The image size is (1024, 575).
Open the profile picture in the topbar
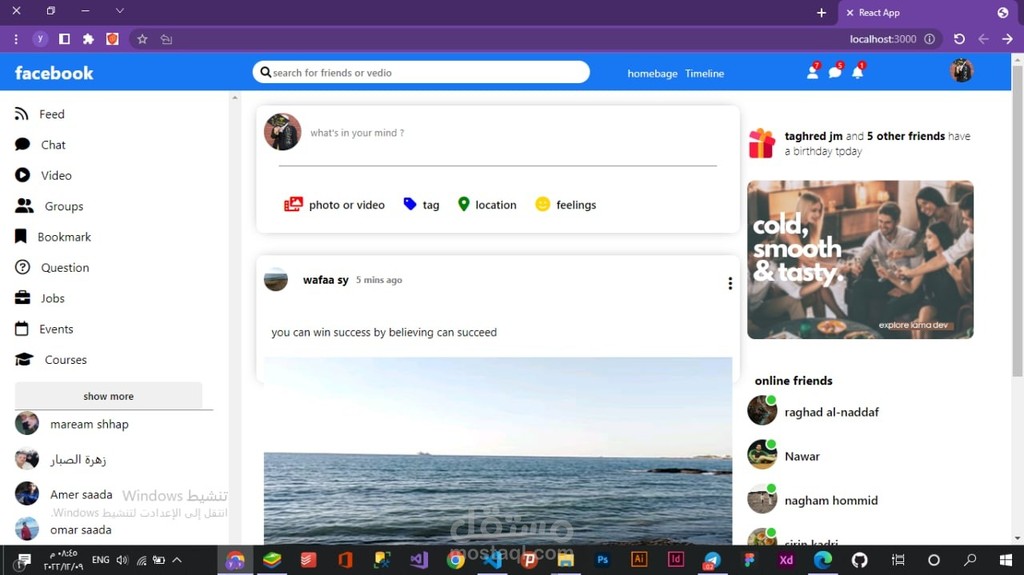[x=961, y=70]
